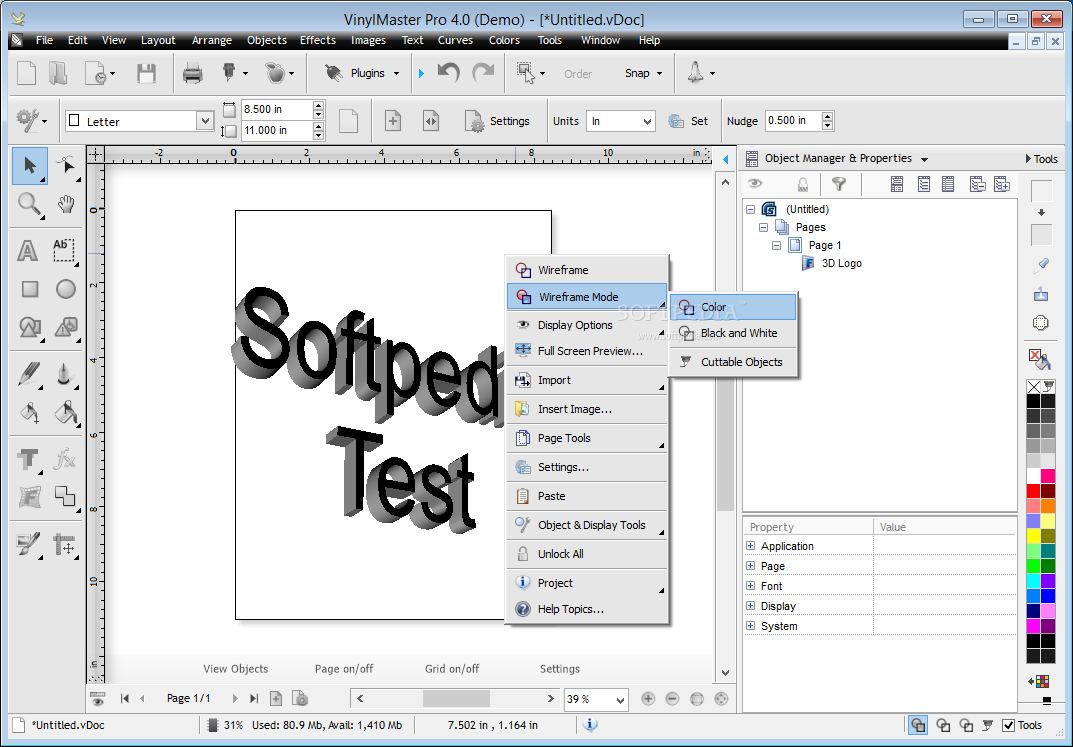The width and height of the screenshot is (1073, 747).
Task: Click the Save floppy disk icon
Action: (146, 73)
